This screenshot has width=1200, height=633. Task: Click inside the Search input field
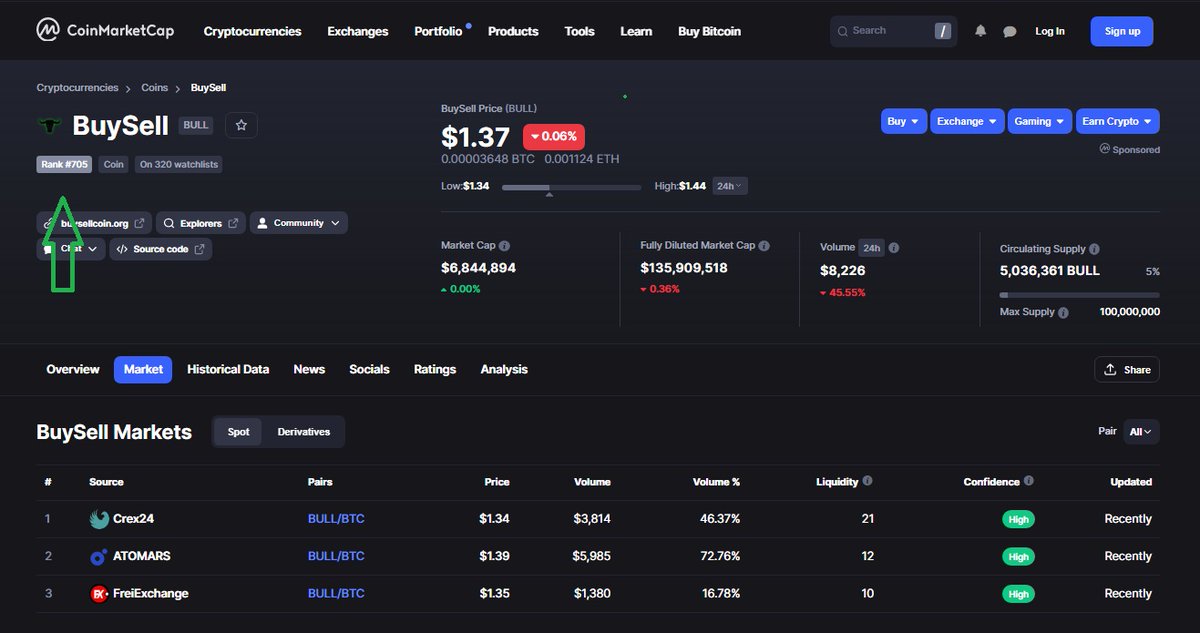(893, 31)
